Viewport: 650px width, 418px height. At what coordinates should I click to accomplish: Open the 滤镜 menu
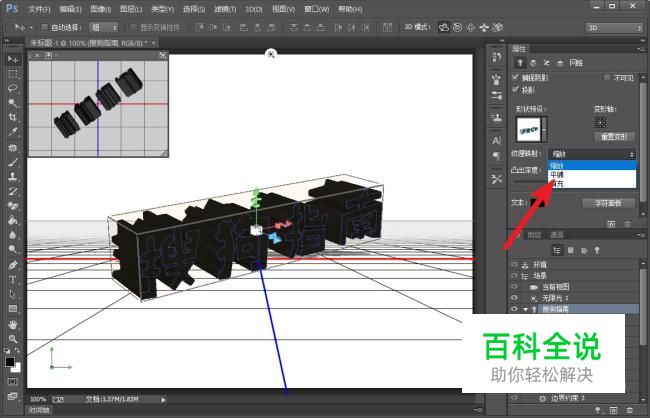point(225,9)
